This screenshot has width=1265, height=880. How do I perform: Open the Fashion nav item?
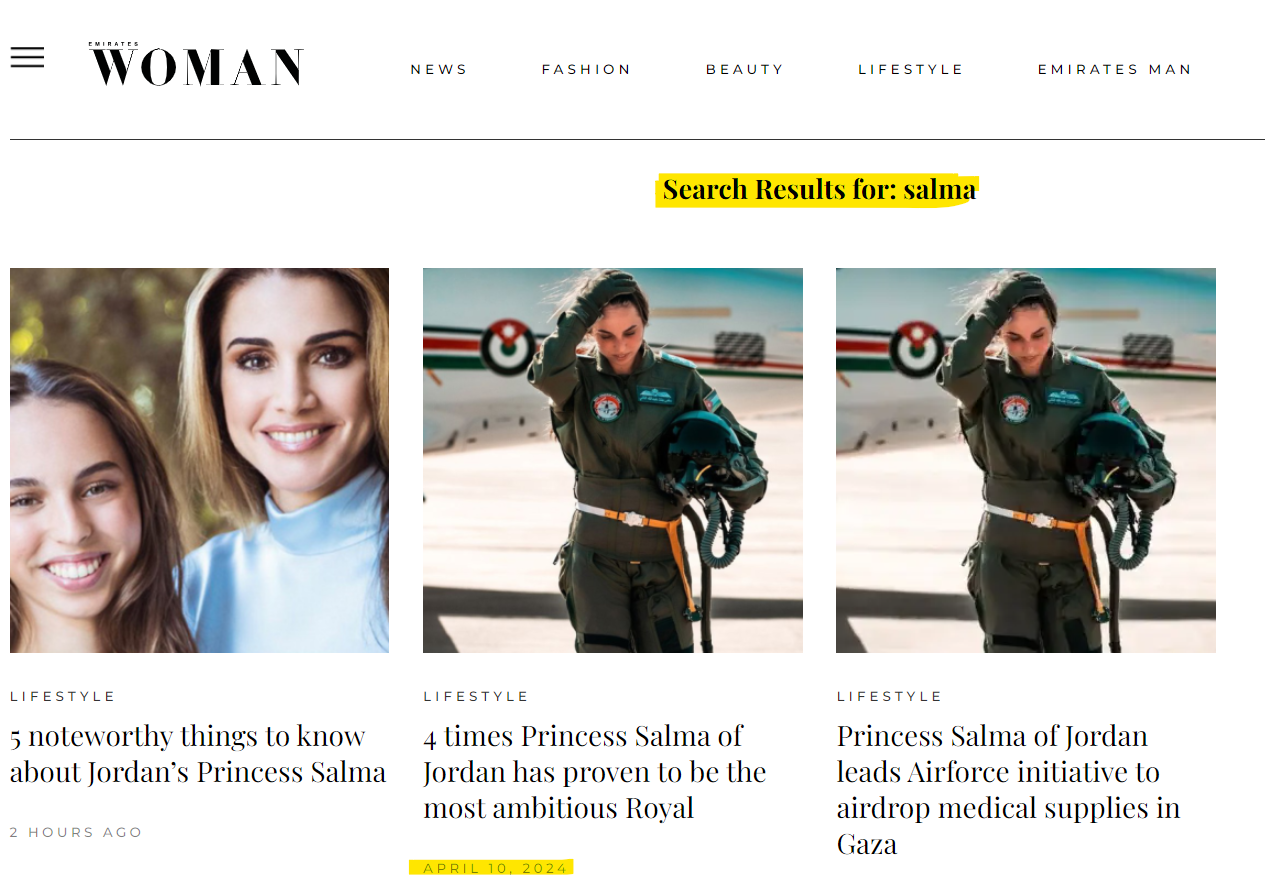(587, 69)
